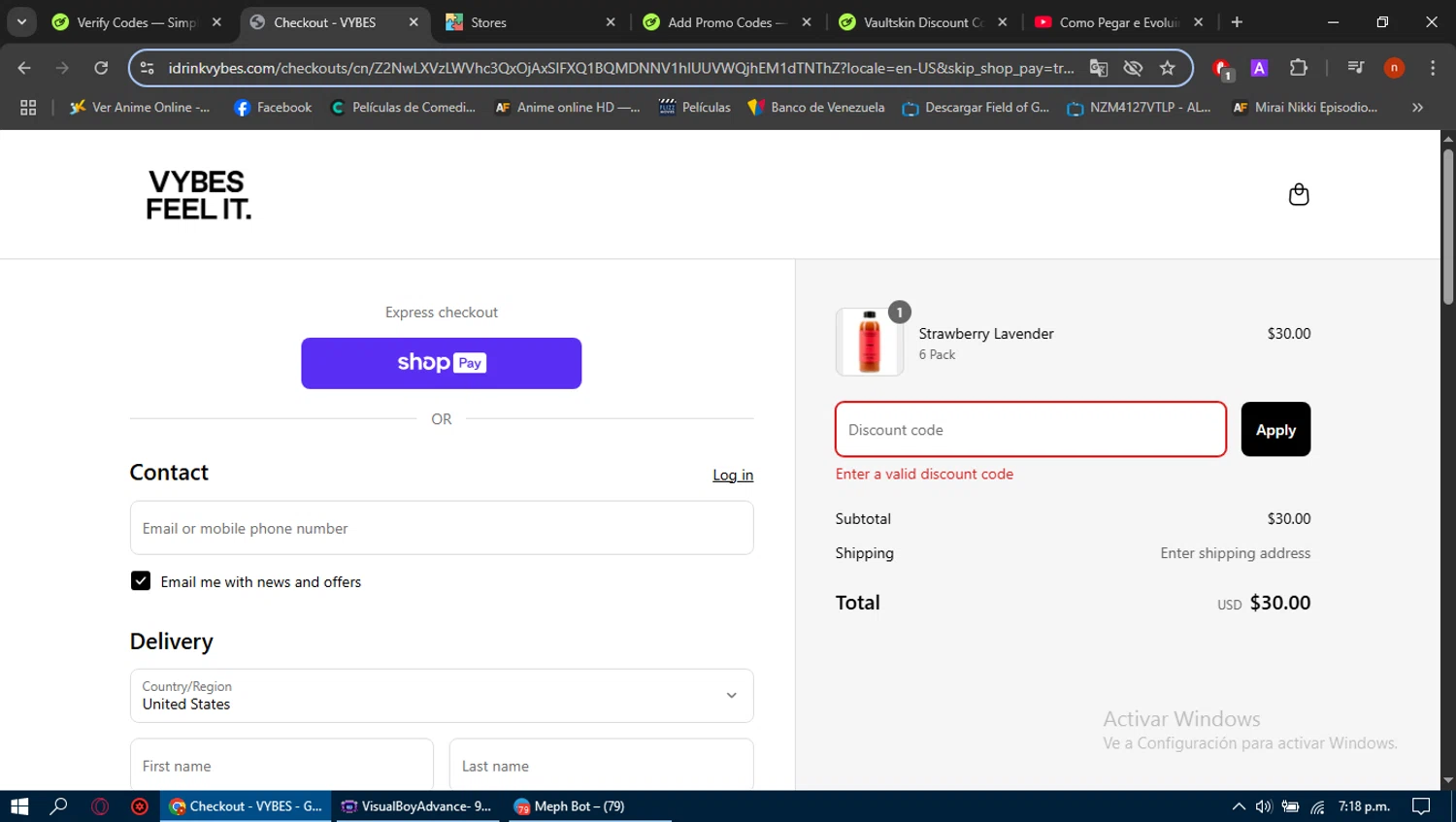Open the Chrome profile avatar
This screenshot has width=1456, height=822.
click(x=1394, y=68)
